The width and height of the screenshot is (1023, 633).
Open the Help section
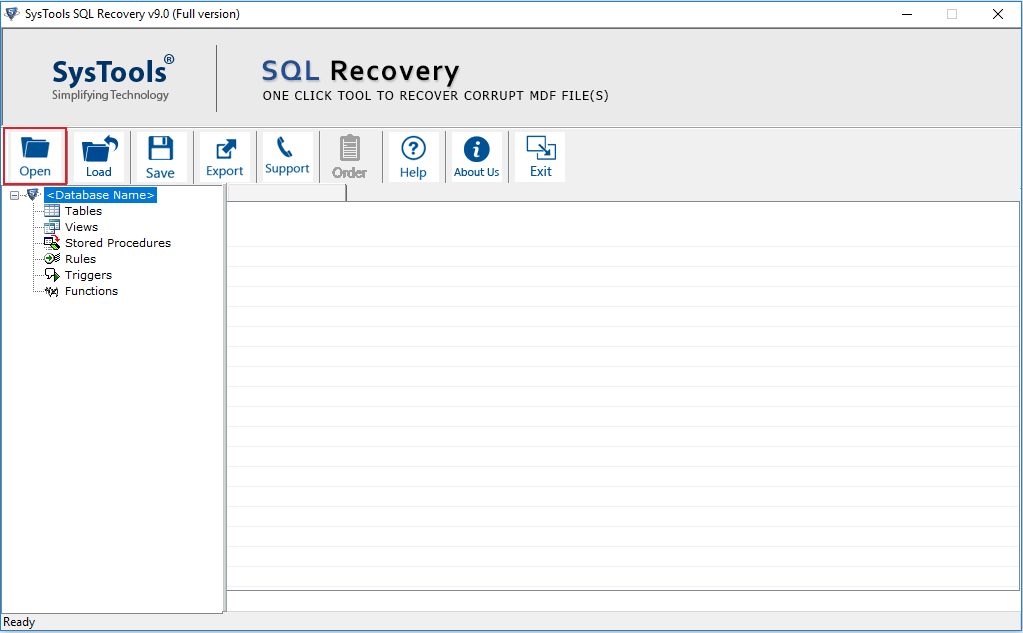point(413,155)
